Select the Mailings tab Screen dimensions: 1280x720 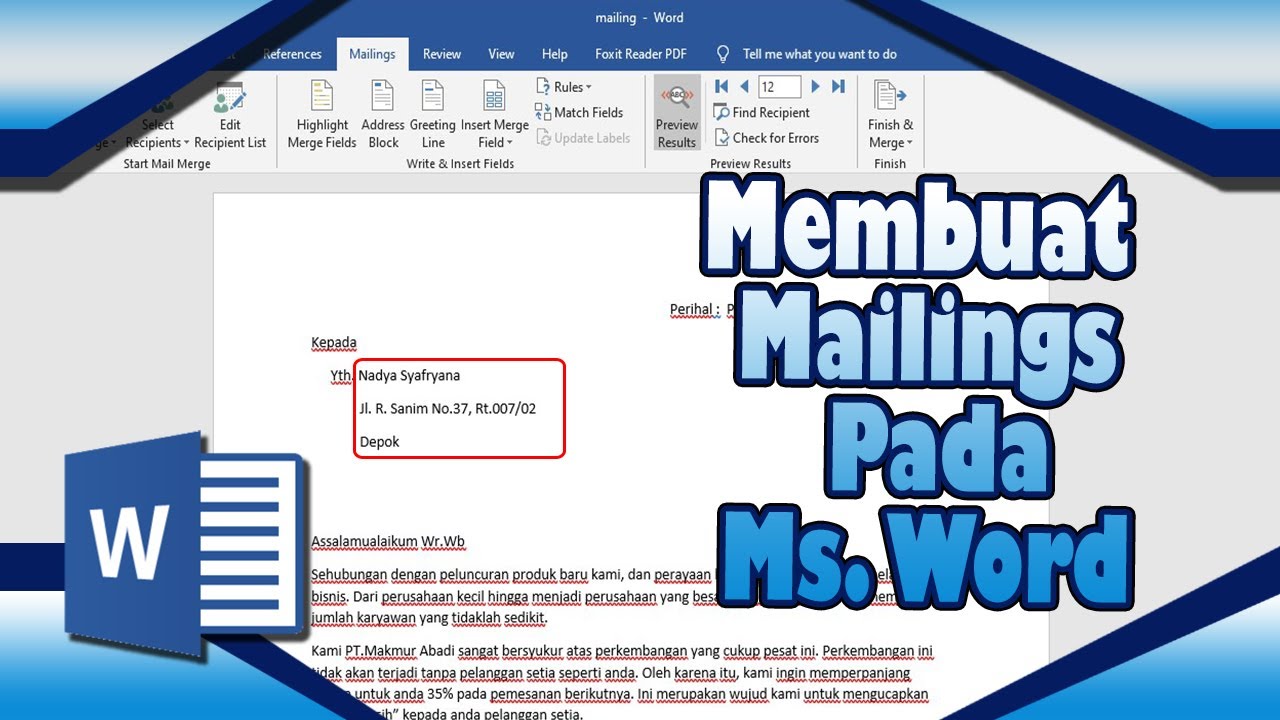[372, 54]
